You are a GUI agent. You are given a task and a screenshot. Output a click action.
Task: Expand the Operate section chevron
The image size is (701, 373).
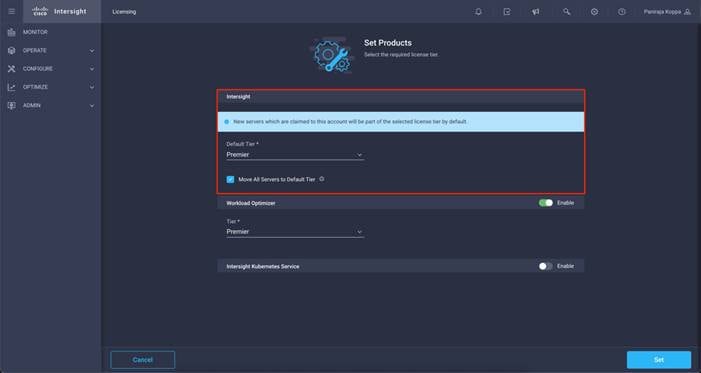tap(92, 51)
